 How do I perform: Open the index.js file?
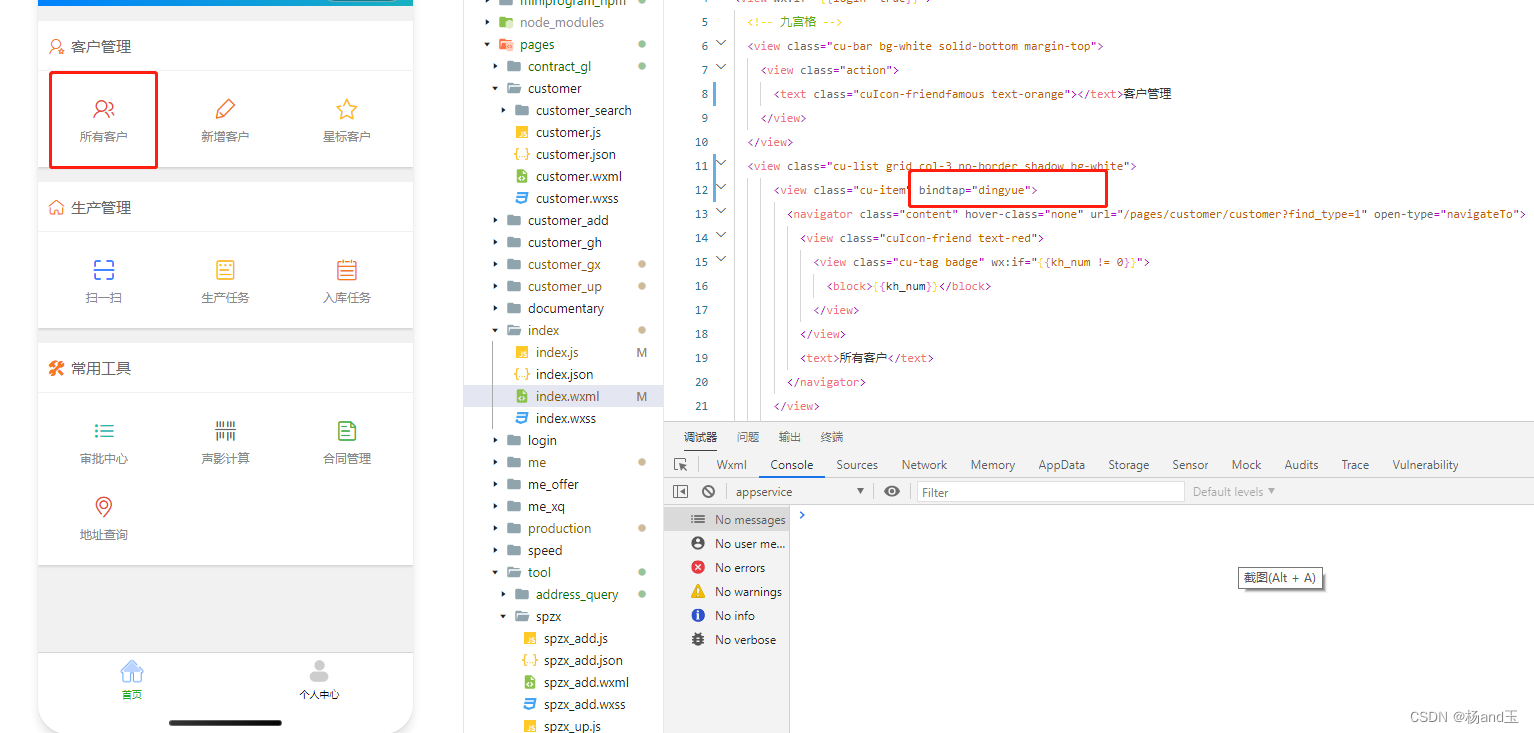pos(557,353)
